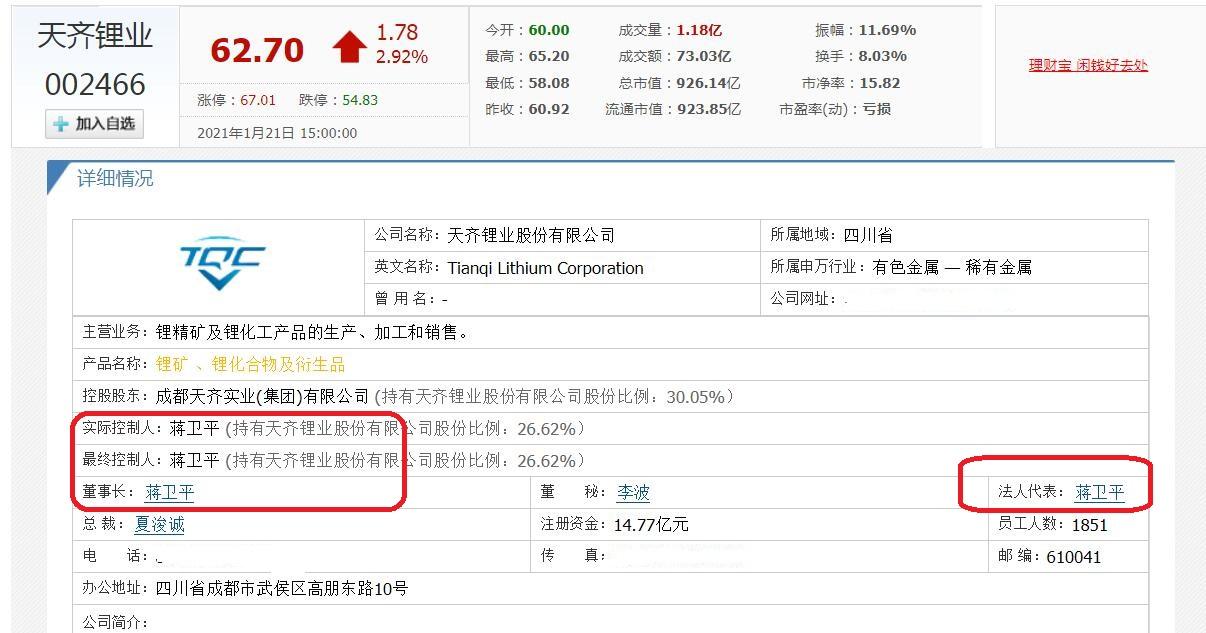The height and width of the screenshot is (633, 1206).
Task: Open chairman 蒋卫平 link
Action: coord(169,492)
